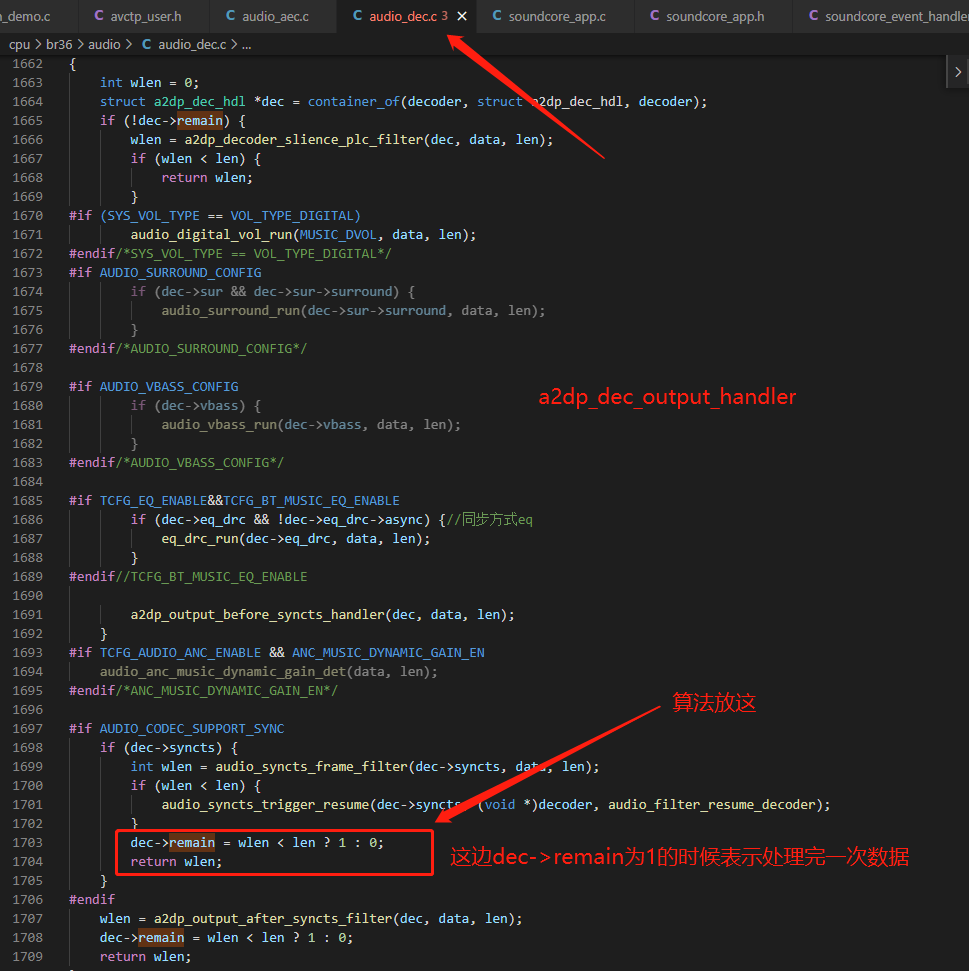Screen dimensions: 969x971
Task: Click a2dp_output_before_syncts_handler call
Action: [258, 615]
